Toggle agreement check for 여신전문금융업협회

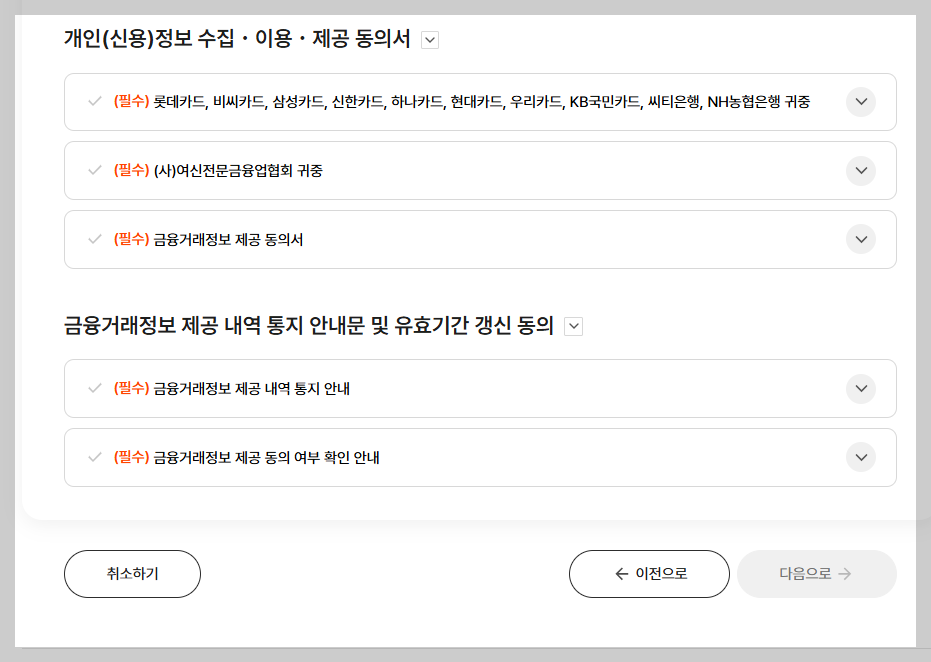[93, 170]
